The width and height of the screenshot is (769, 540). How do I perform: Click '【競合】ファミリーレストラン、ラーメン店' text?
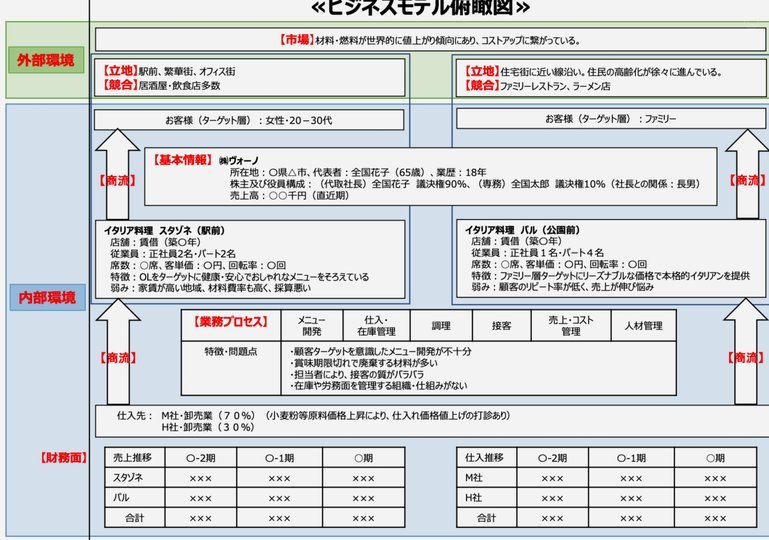[x=537, y=86]
